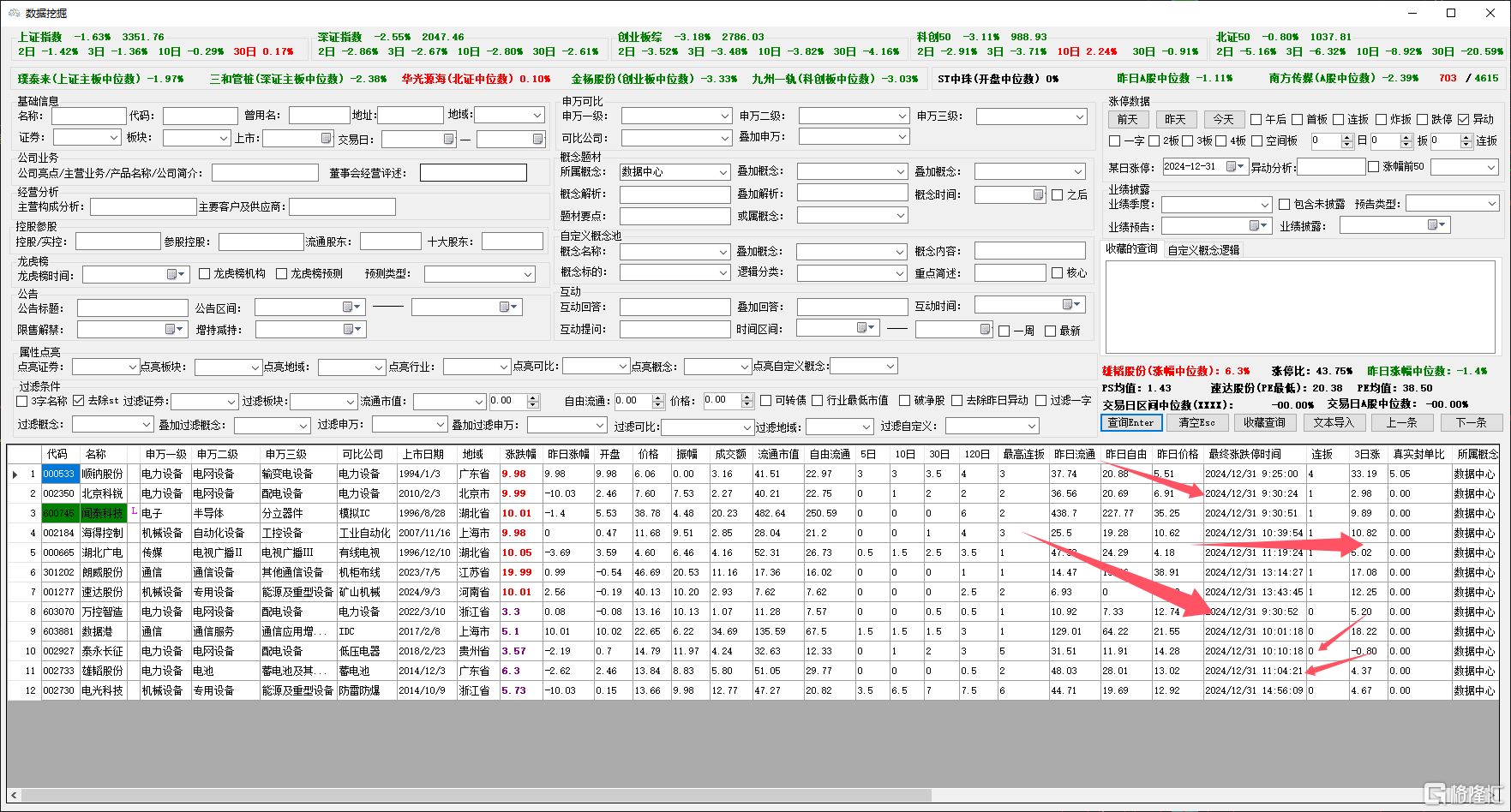Click the 清空Esc button

pyautogui.click(x=1196, y=422)
